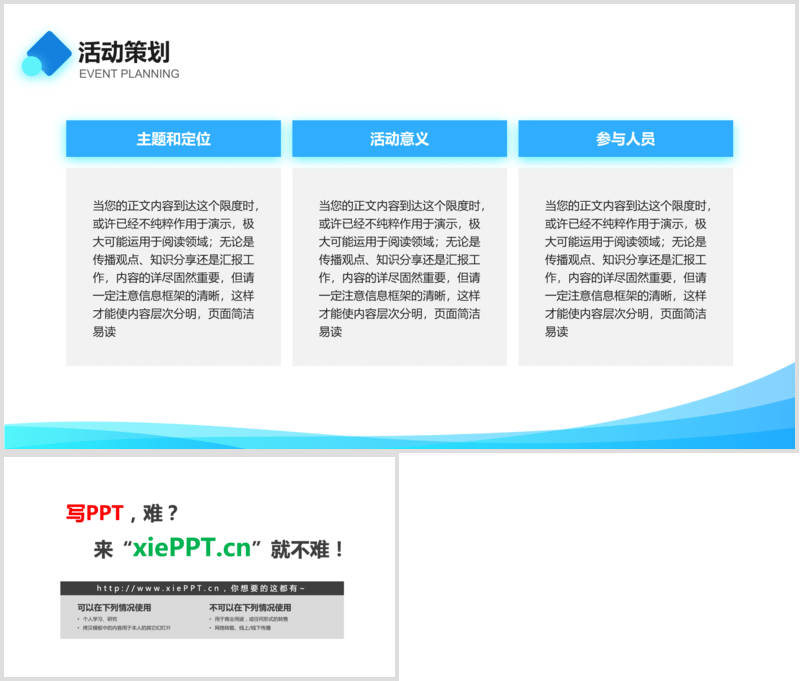This screenshot has width=800, height=681.
Task: Select body text under 参与人员
Action: click(625, 267)
